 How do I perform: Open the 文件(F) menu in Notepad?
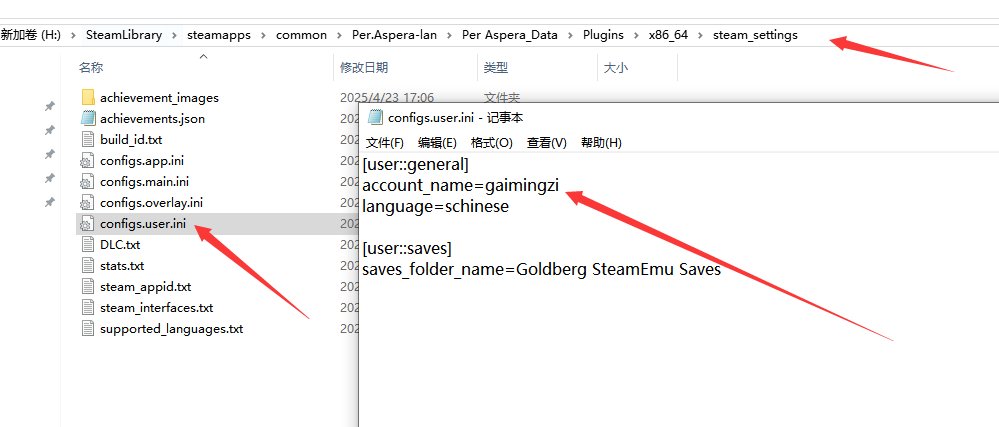point(385,143)
